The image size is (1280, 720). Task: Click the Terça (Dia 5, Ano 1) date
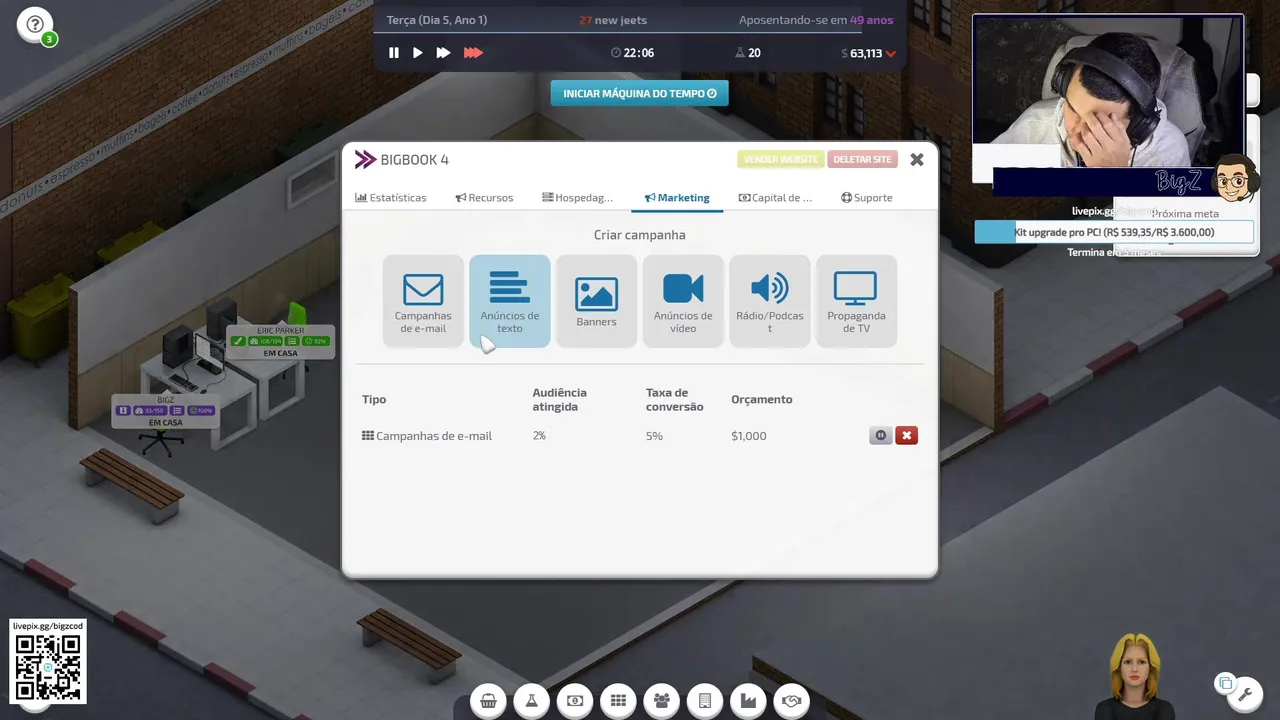437,20
